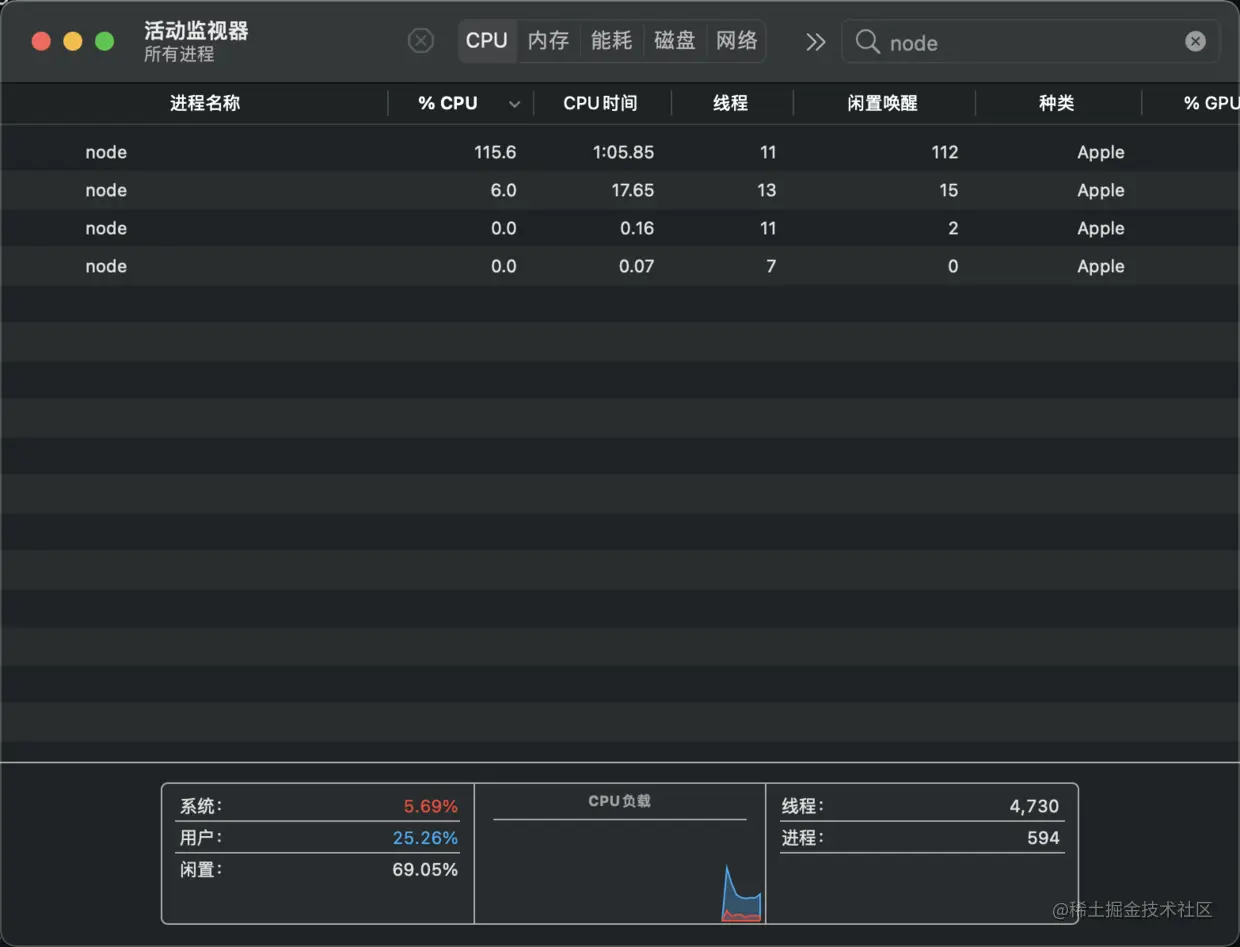
Task: Toggle sort order on the % CPU column
Action: (x=447, y=102)
